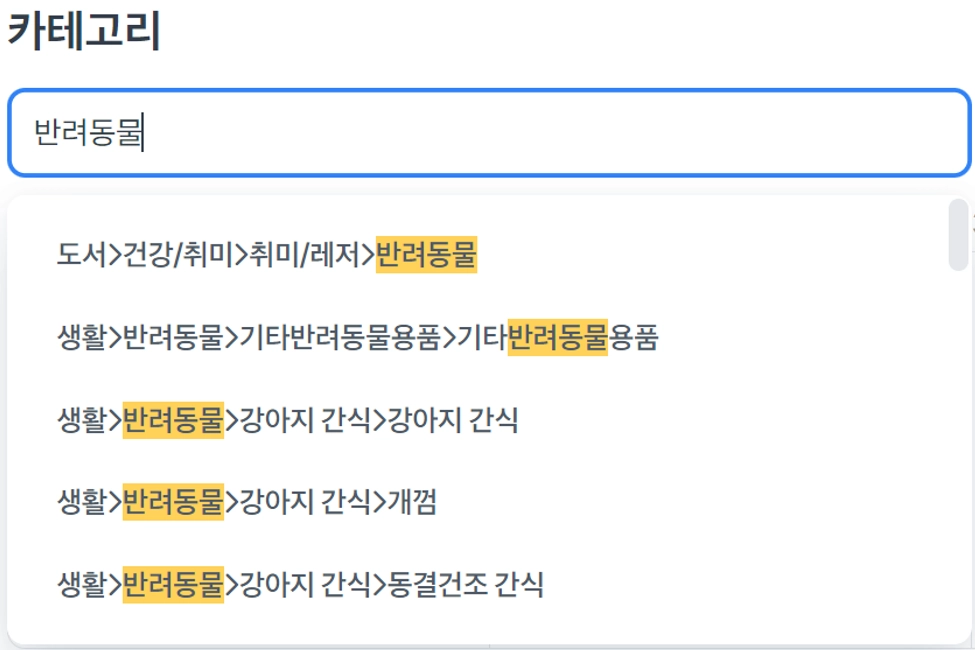Click highlighted 반려동물 in the 개껌 row

point(173,503)
